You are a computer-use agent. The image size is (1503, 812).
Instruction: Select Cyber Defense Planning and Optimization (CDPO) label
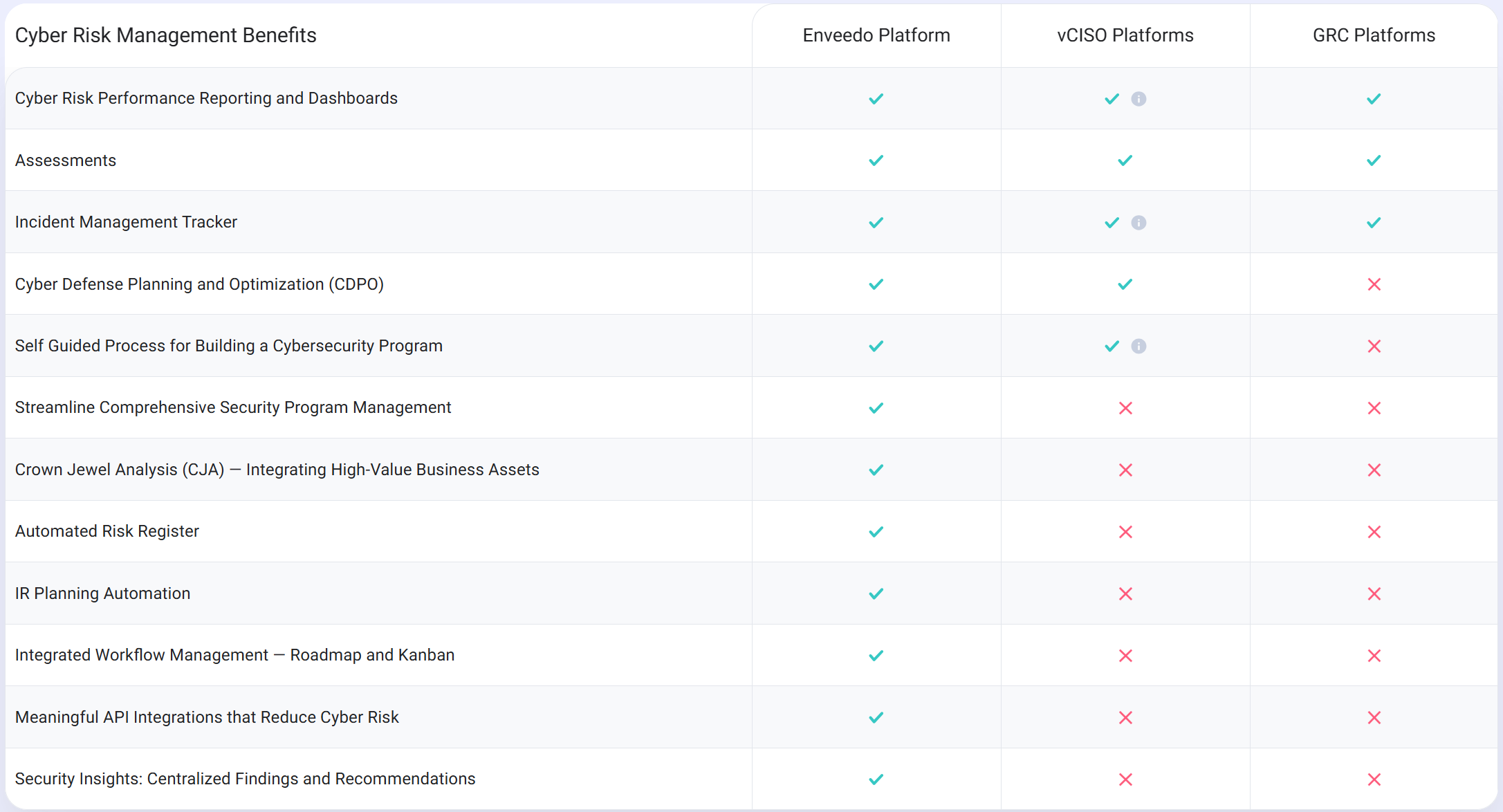click(x=199, y=284)
